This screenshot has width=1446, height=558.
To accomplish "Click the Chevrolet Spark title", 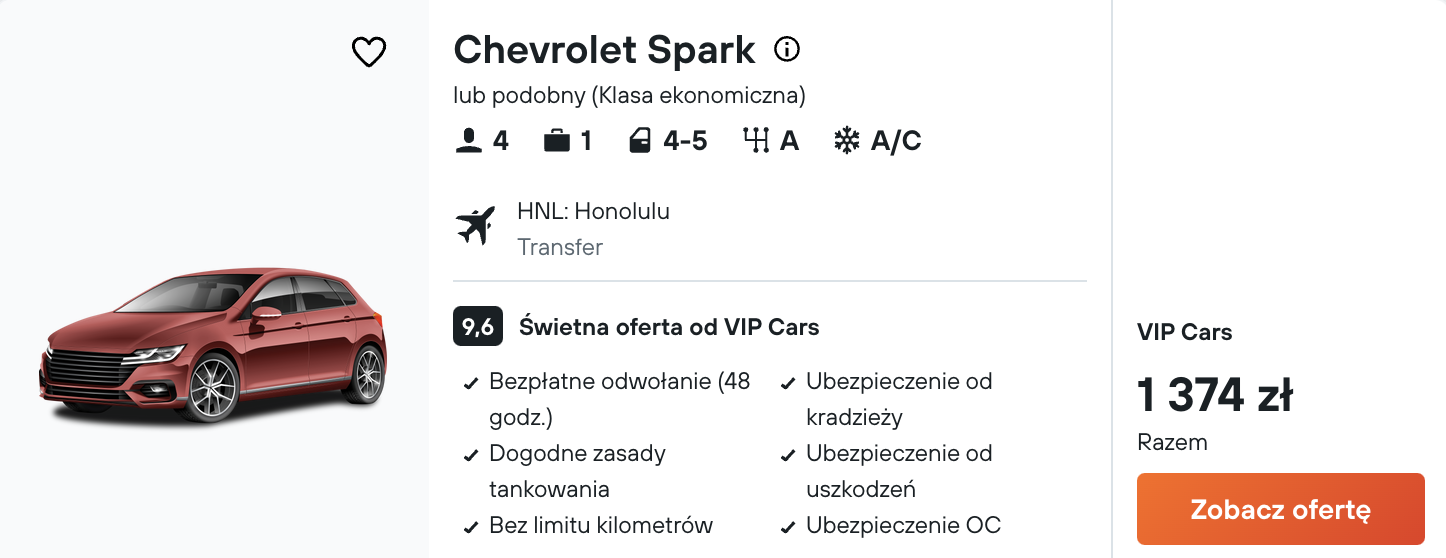I will pos(604,50).
